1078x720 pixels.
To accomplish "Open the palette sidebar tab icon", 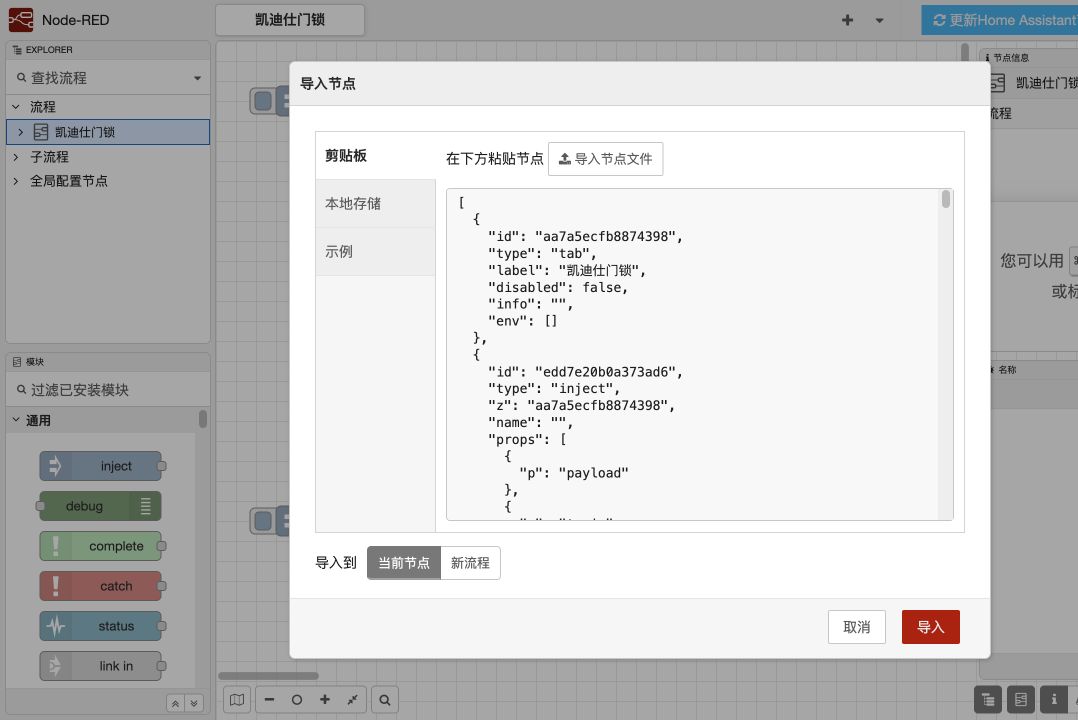I will coord(1021,700).
